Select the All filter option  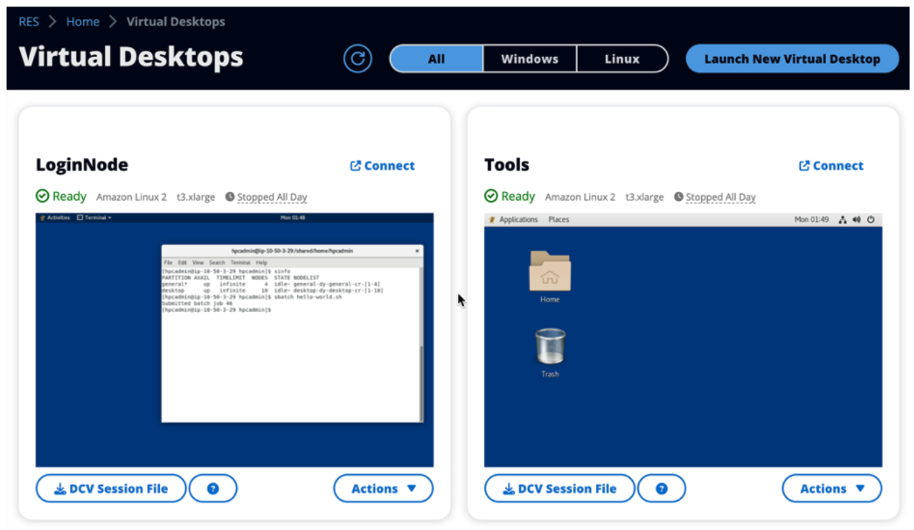coord(436,59)
